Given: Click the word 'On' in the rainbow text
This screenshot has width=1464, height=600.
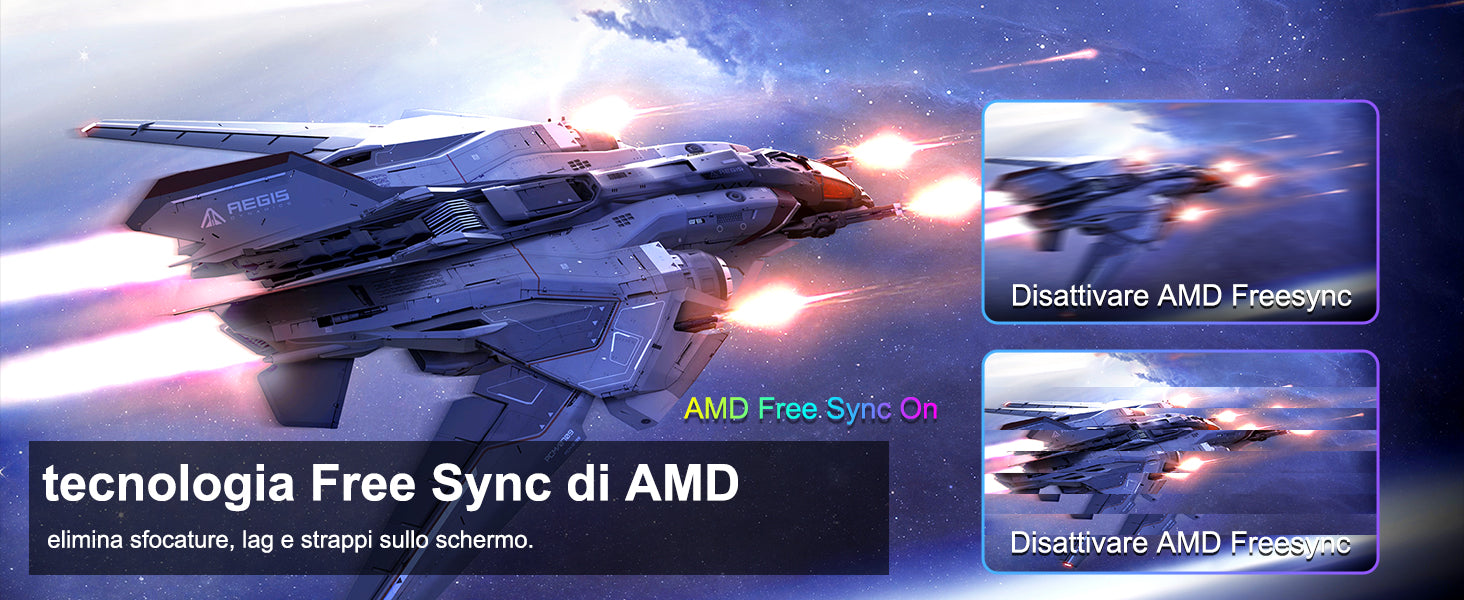Looking at the screenshot, I should (x=919, y=409).
